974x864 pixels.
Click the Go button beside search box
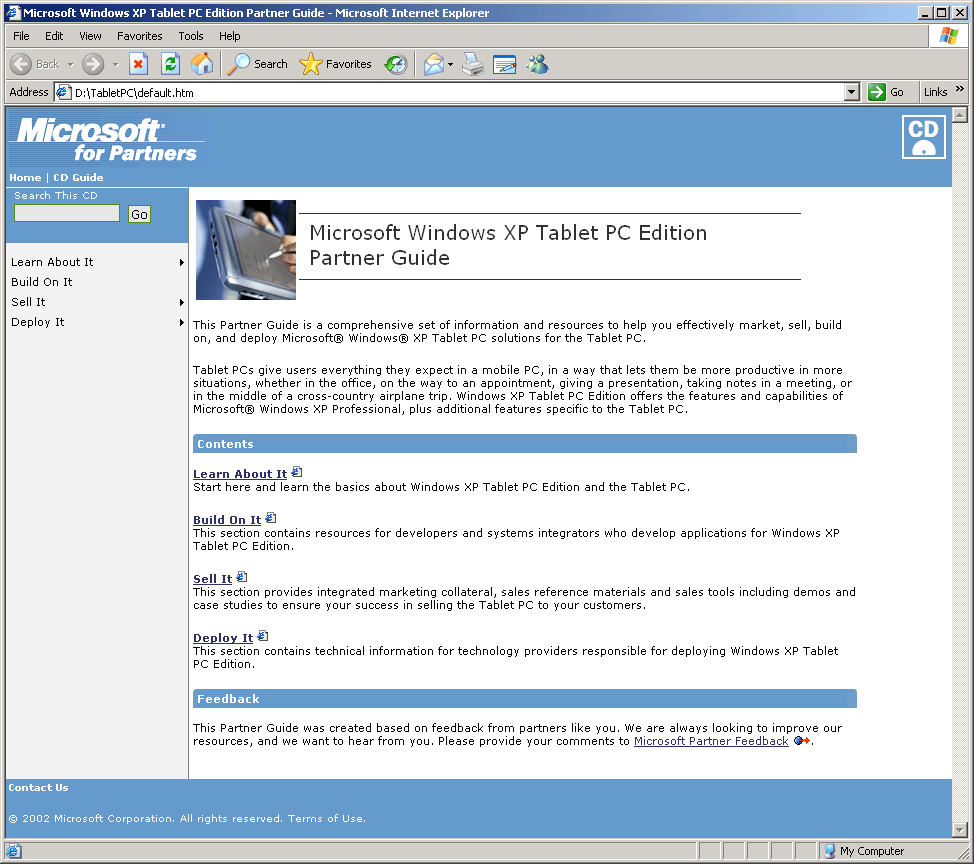click(140, 214)
